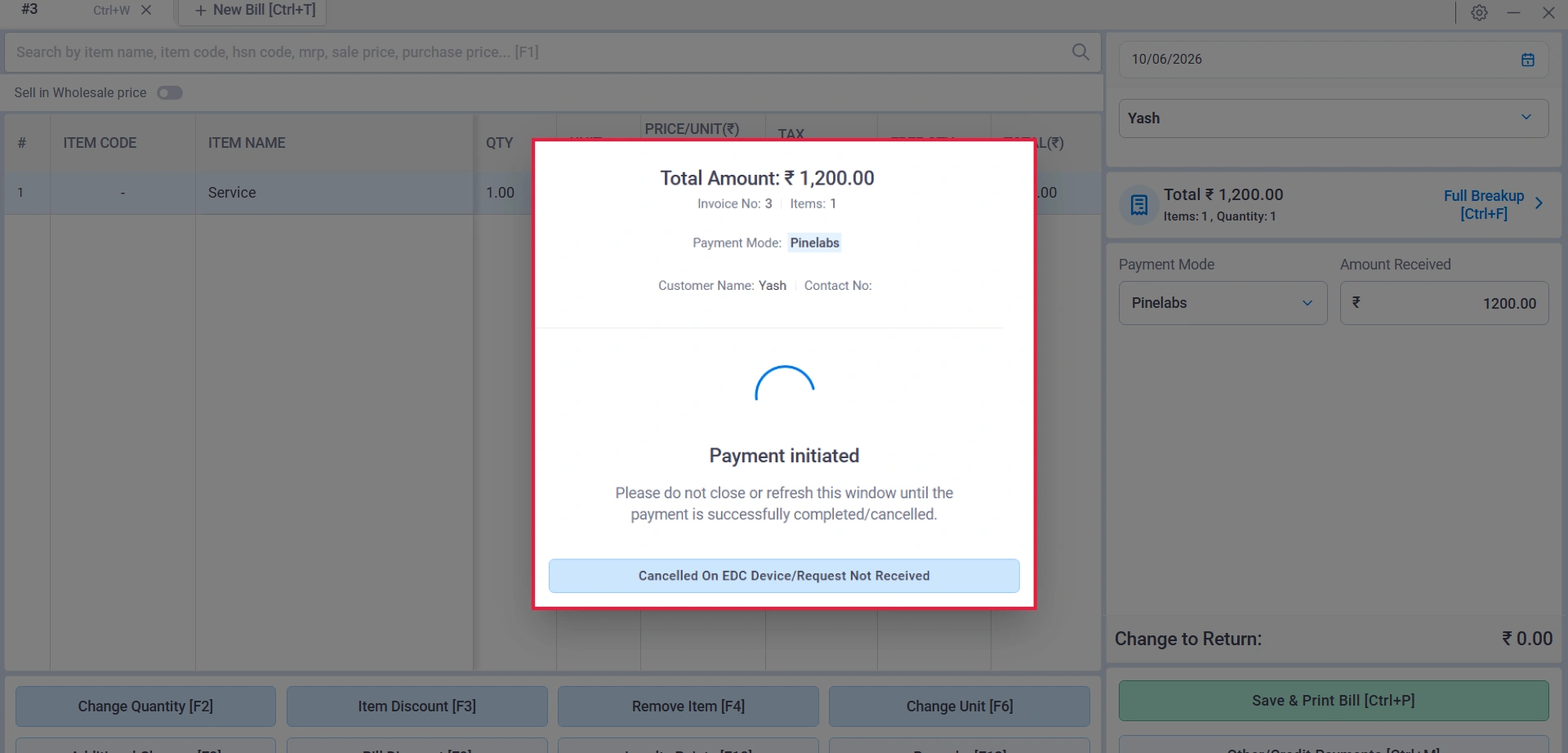Click the ITEM NAME column header
The width and height of the screenshot is (1568, 753).
click(247, 143)
